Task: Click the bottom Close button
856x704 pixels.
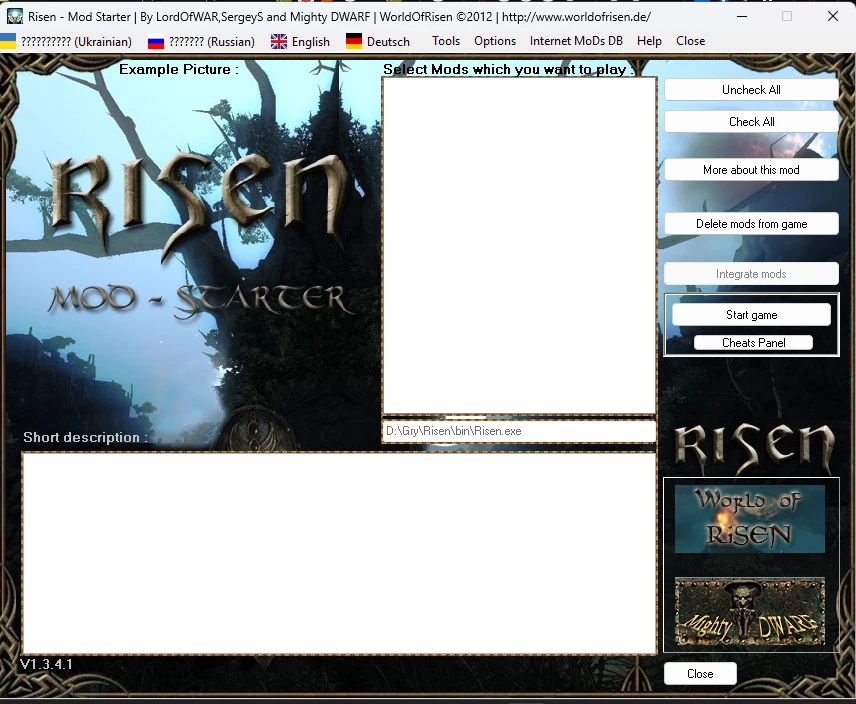Action: coord(700,673)
